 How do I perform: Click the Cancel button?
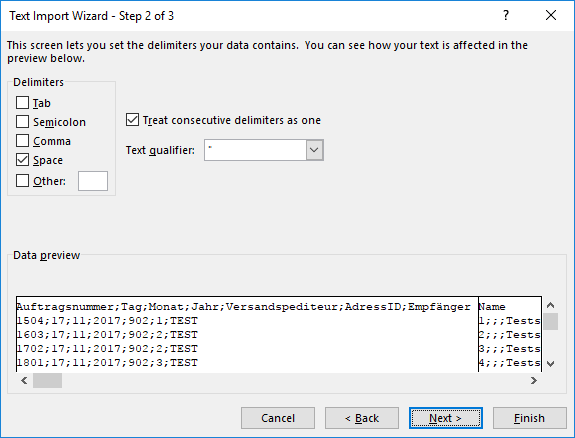[x=278, y=418]
